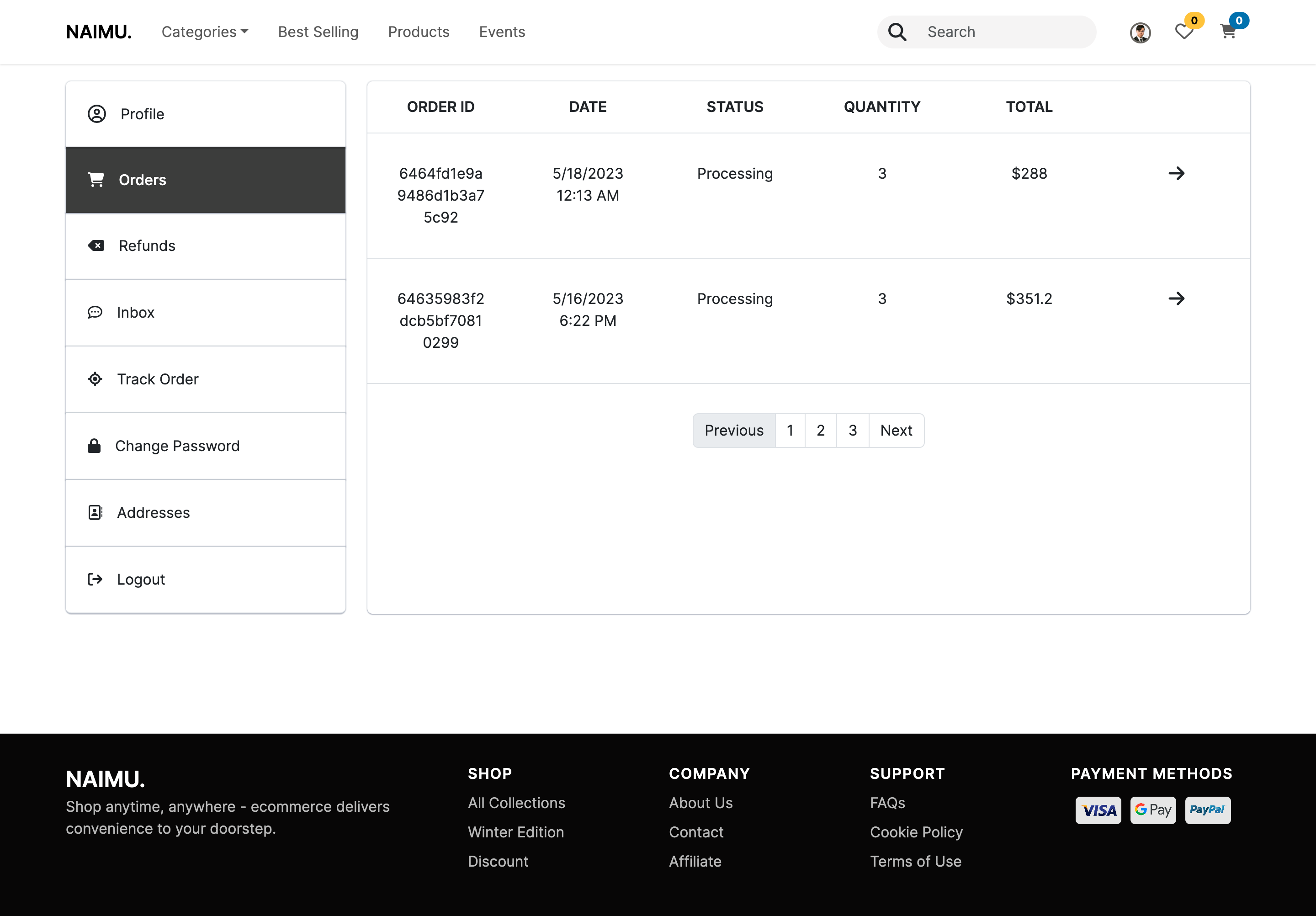Viewport: 1316px width, 916px height.
Task: Open page 2 of orders
Action: [x=821, y=430]
